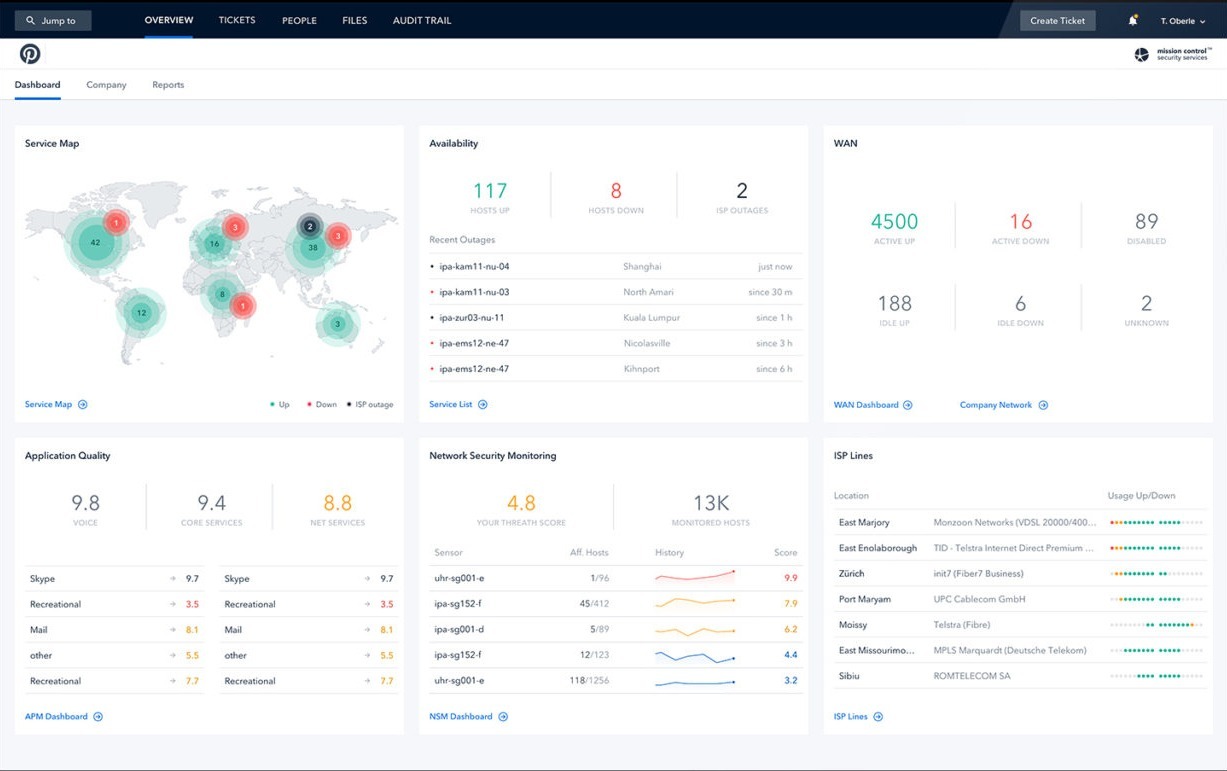Click the magnifier icon in Jump to
The width and height of the screenshot is (1227, 771).
click(31, 21)
